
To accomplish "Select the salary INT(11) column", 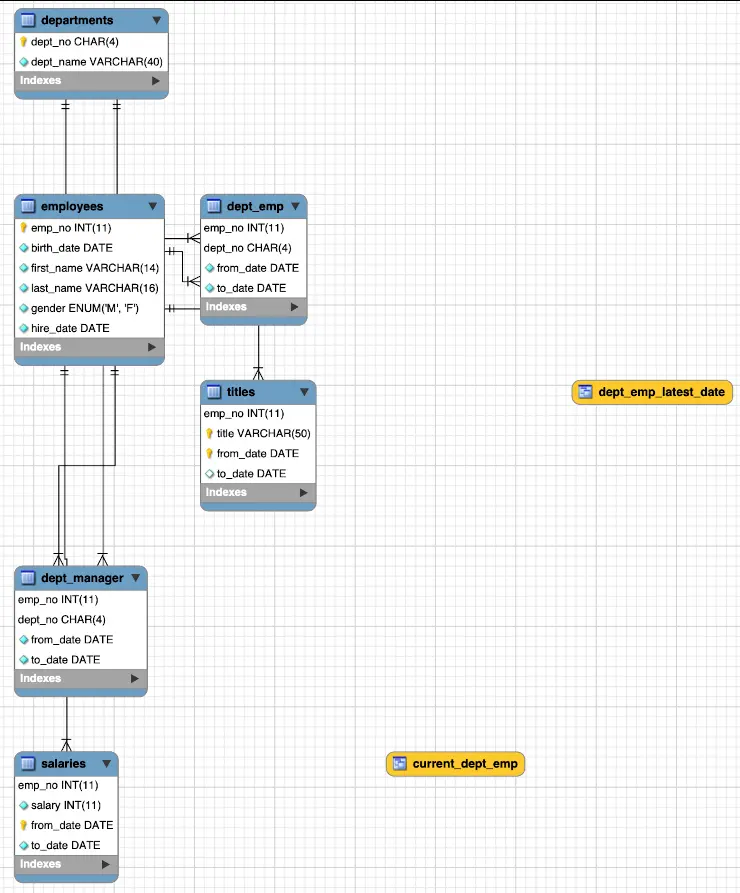I will click(x=65, y=805).
